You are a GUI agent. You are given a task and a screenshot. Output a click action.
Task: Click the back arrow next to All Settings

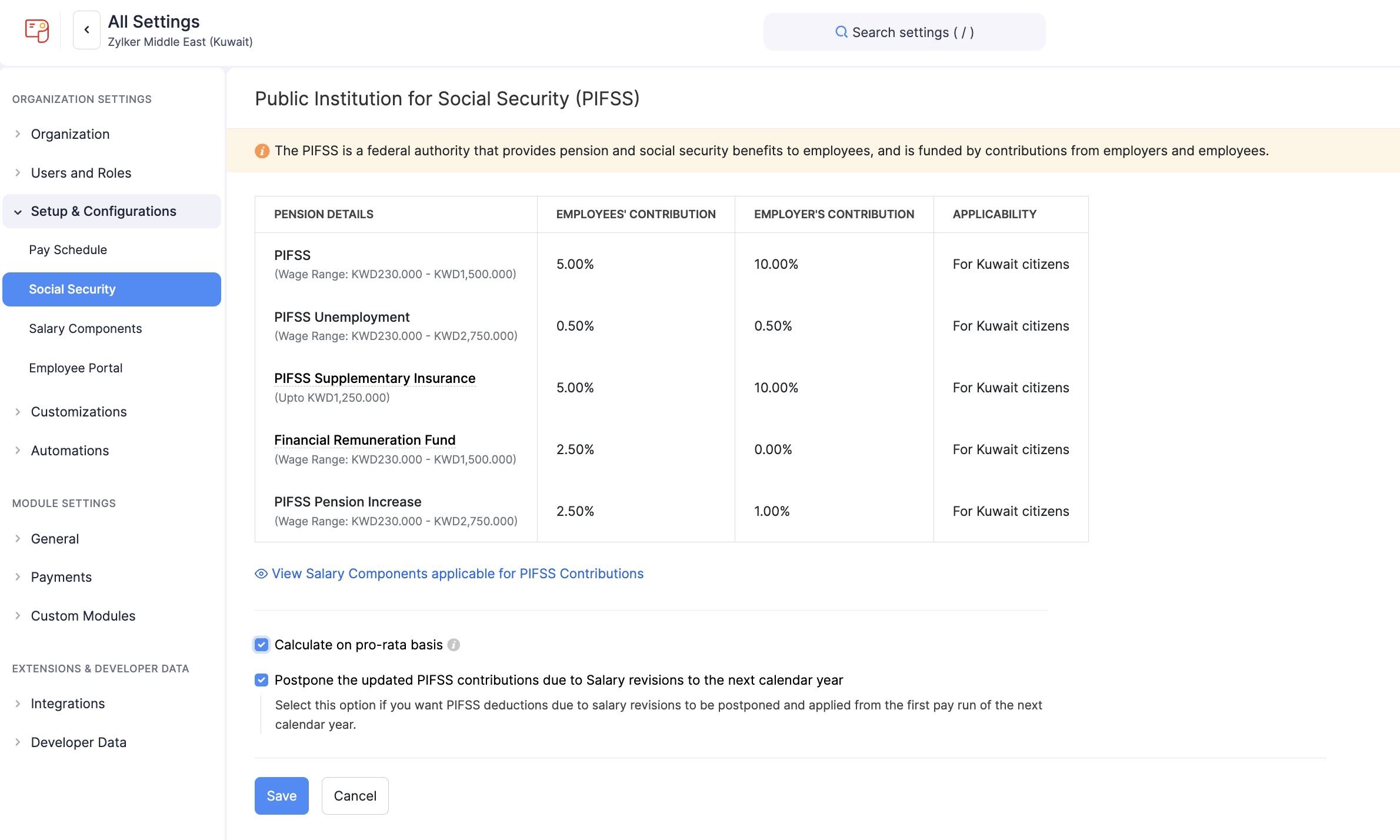point(86,30)
